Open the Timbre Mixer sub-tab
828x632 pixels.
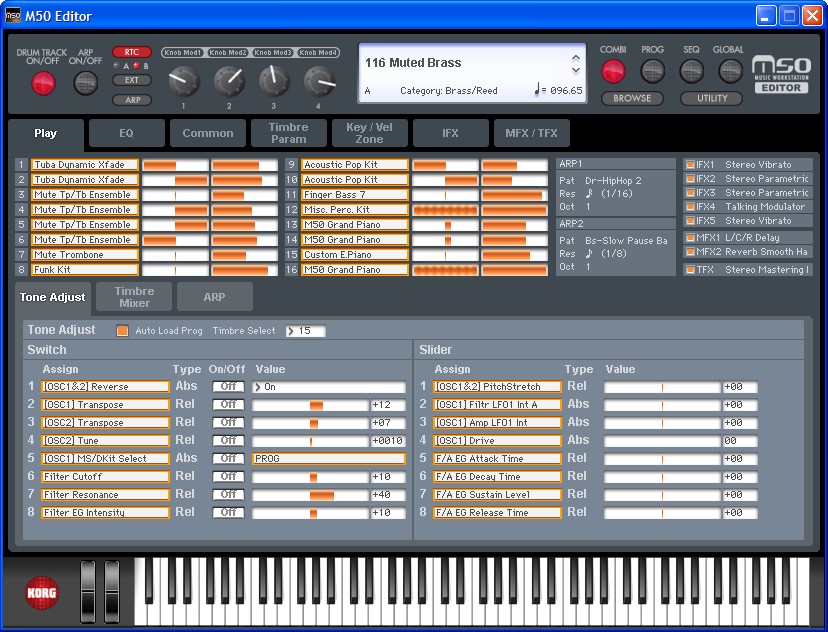pos(134,297)
